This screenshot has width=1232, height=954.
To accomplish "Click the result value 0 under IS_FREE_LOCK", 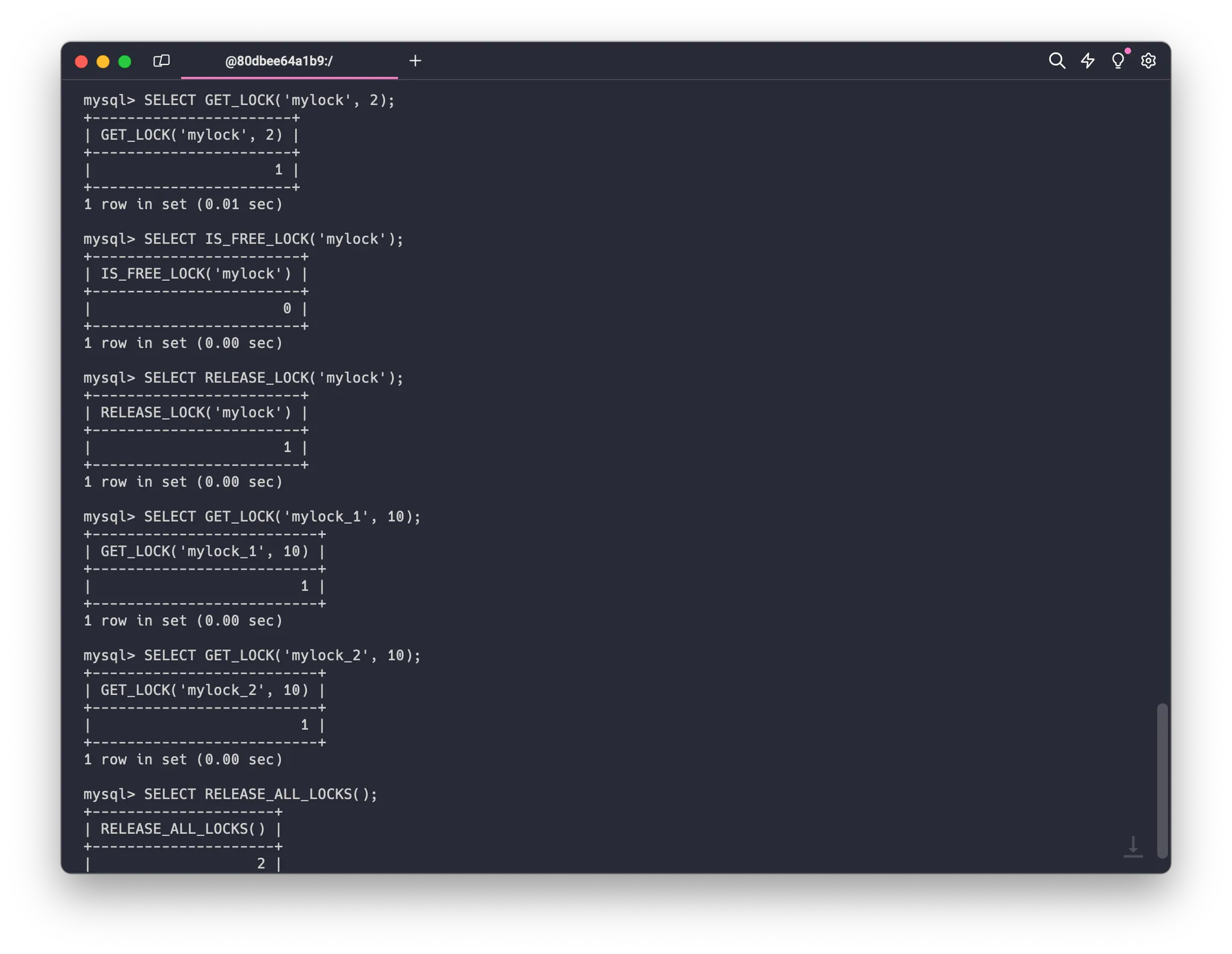I will (287, 309).
